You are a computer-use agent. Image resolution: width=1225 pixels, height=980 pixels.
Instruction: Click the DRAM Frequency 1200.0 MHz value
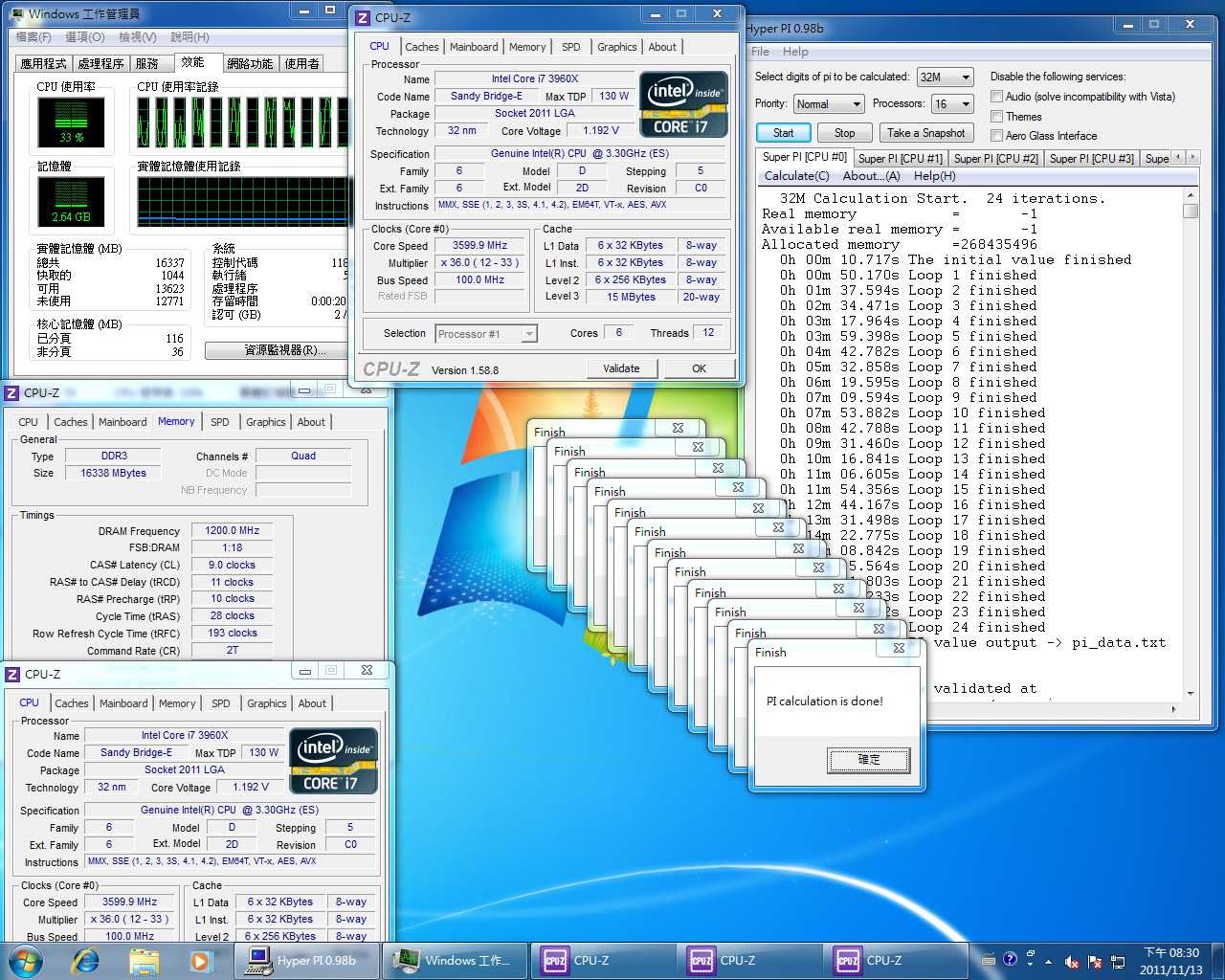coord(232,531)
